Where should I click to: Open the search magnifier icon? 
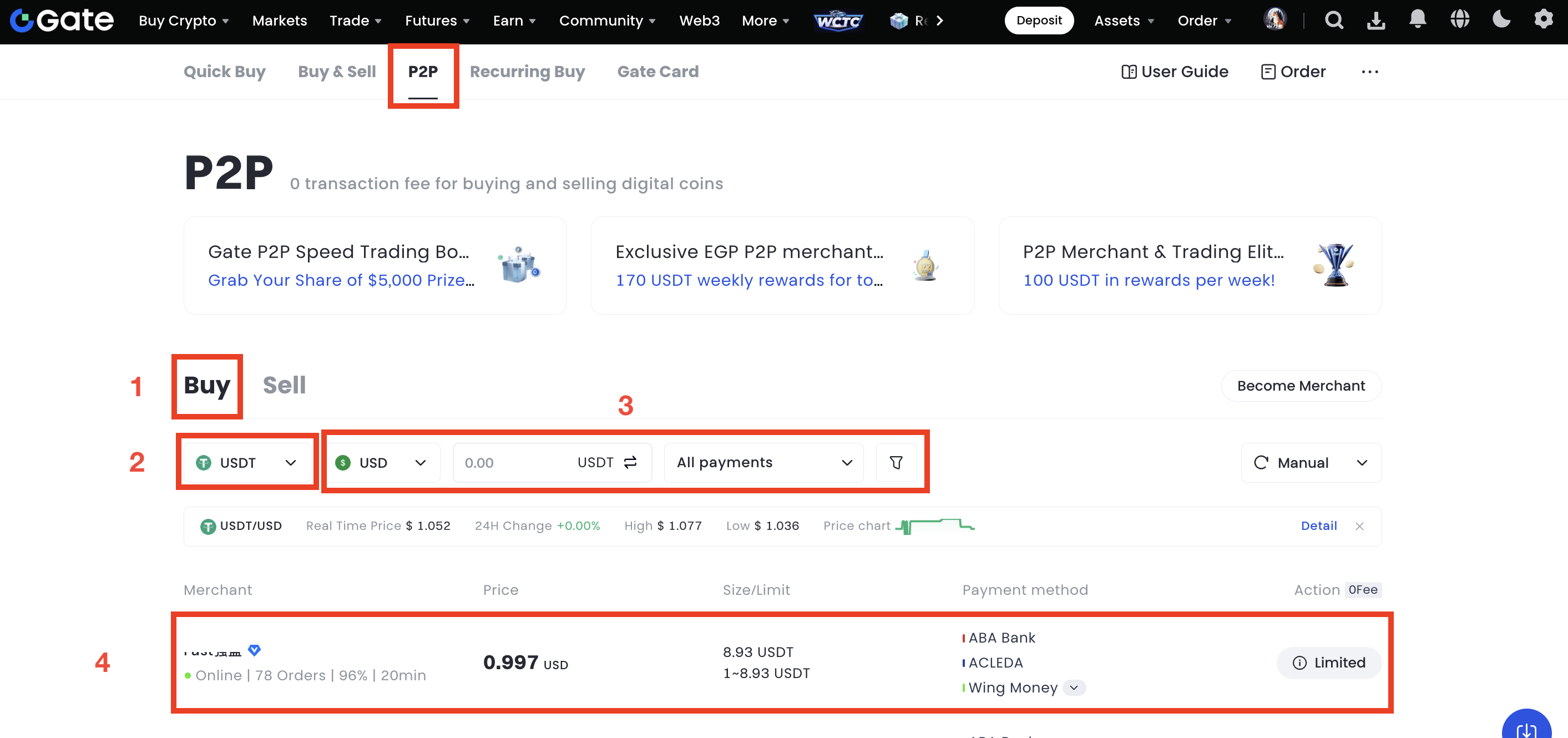[1334, 21]
